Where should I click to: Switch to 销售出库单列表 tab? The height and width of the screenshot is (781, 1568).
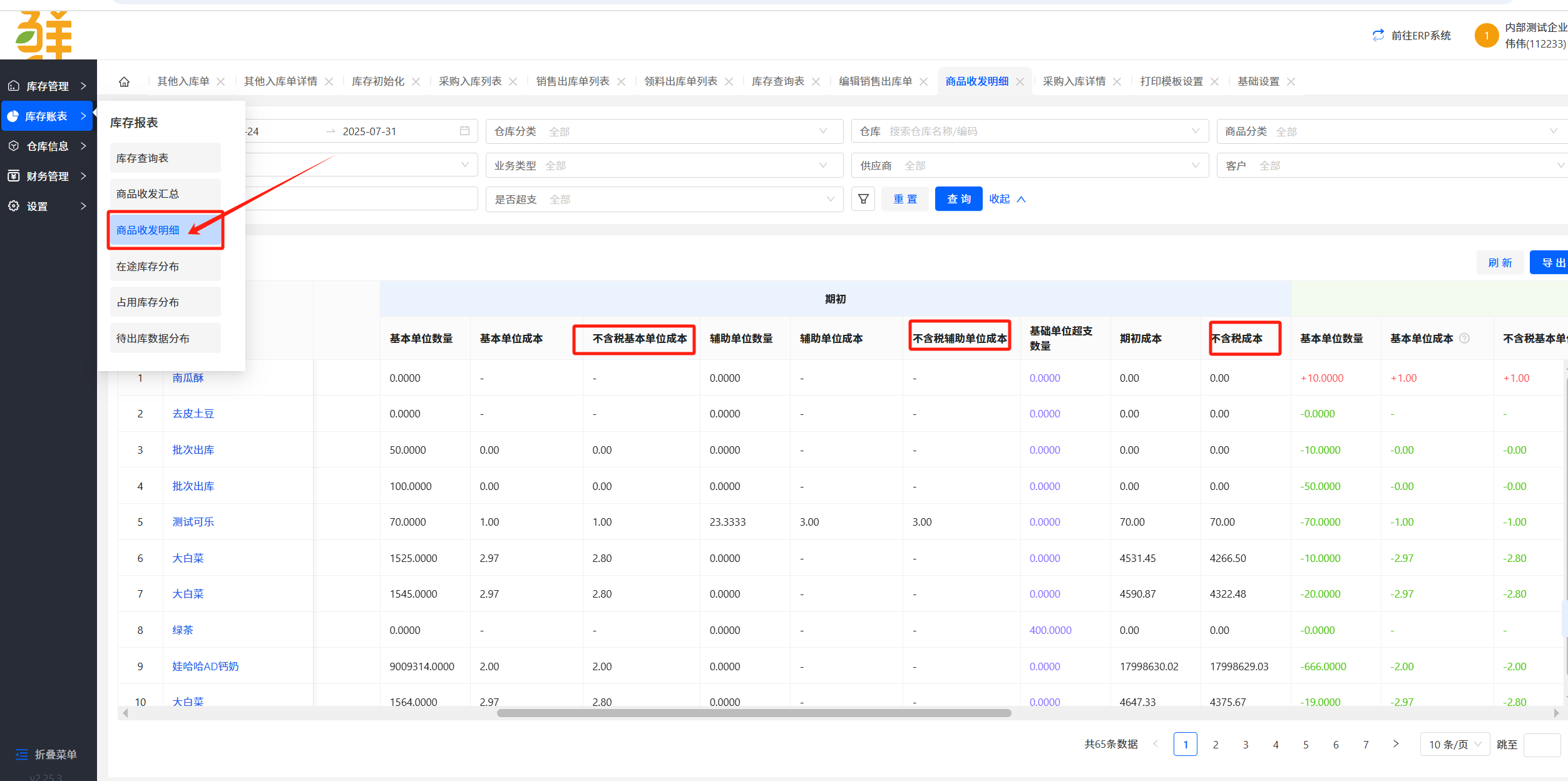[x=572, y=81]
